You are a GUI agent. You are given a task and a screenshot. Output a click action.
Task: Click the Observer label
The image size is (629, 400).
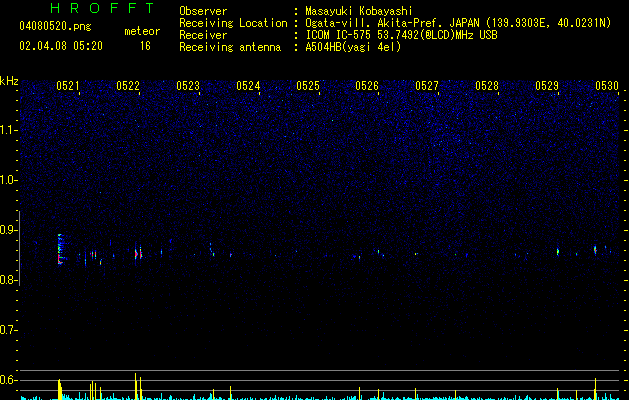203,11
